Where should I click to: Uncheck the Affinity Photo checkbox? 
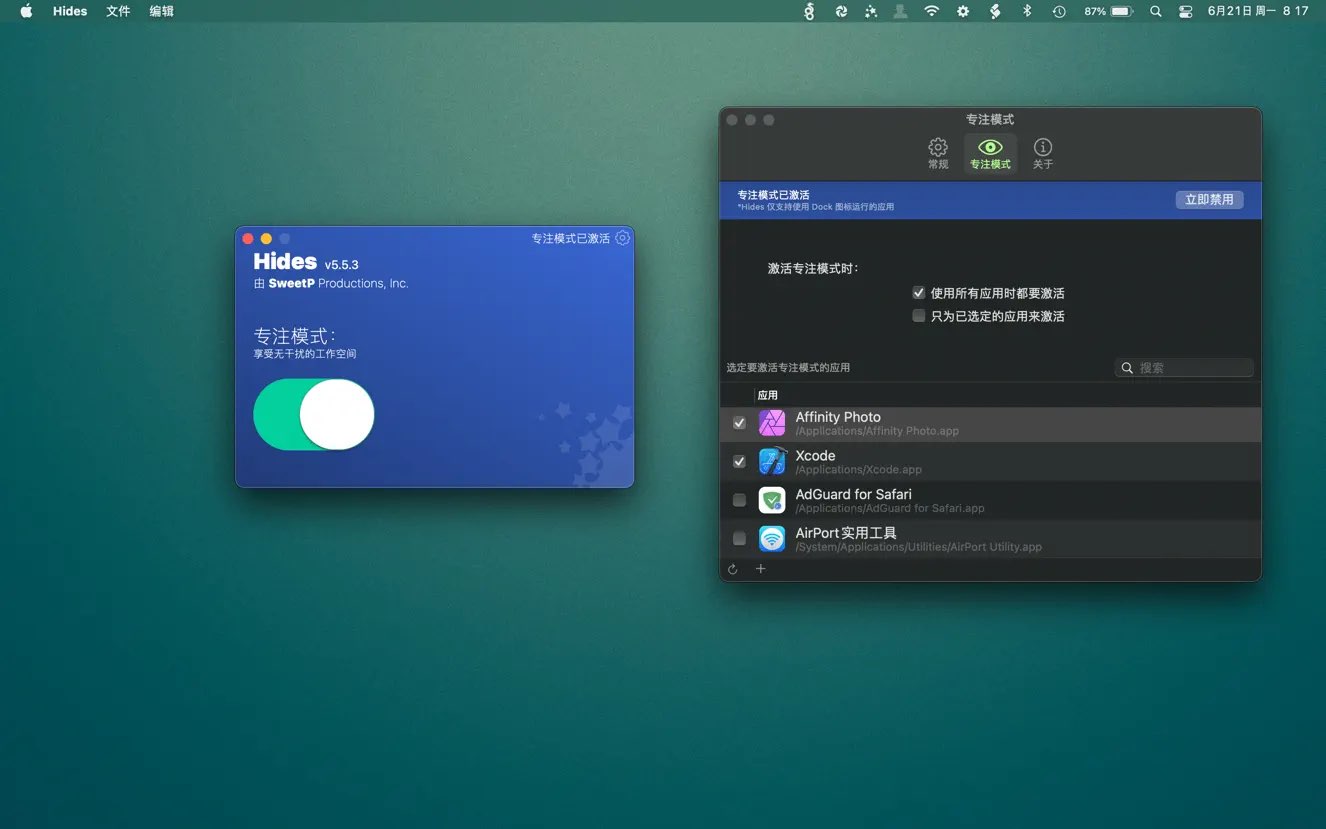click(x=739, y=423)
